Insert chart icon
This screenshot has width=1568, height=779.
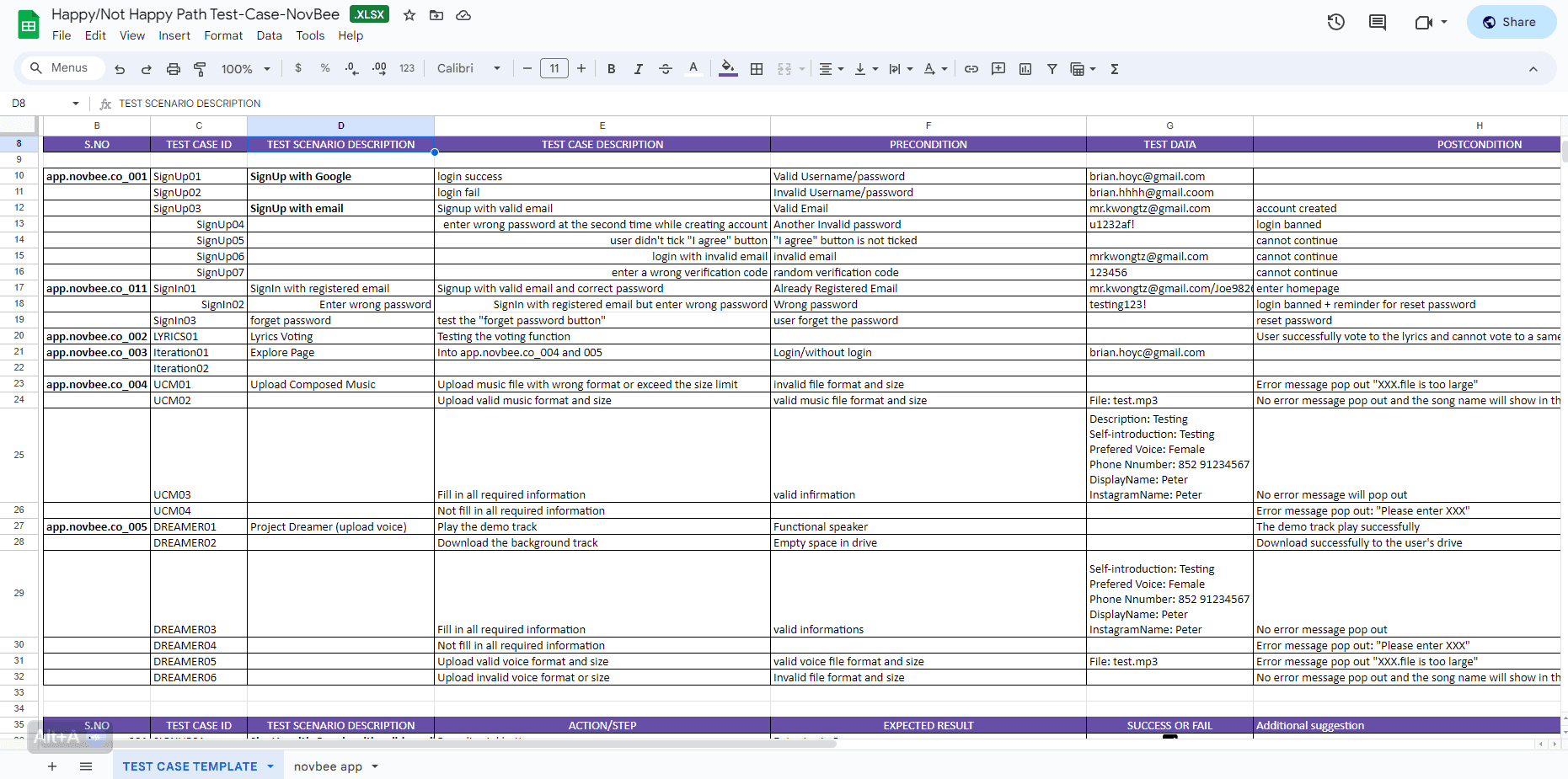1025,69
